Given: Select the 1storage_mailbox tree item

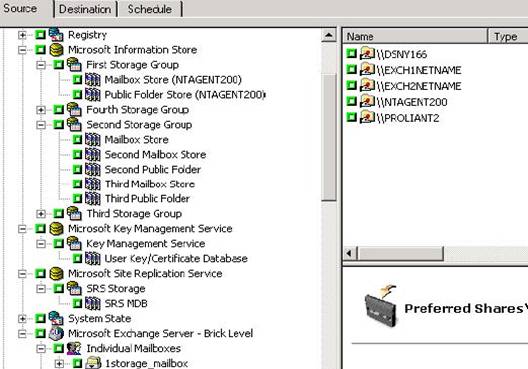Looking at the screenshot, I should pos(146,364).
